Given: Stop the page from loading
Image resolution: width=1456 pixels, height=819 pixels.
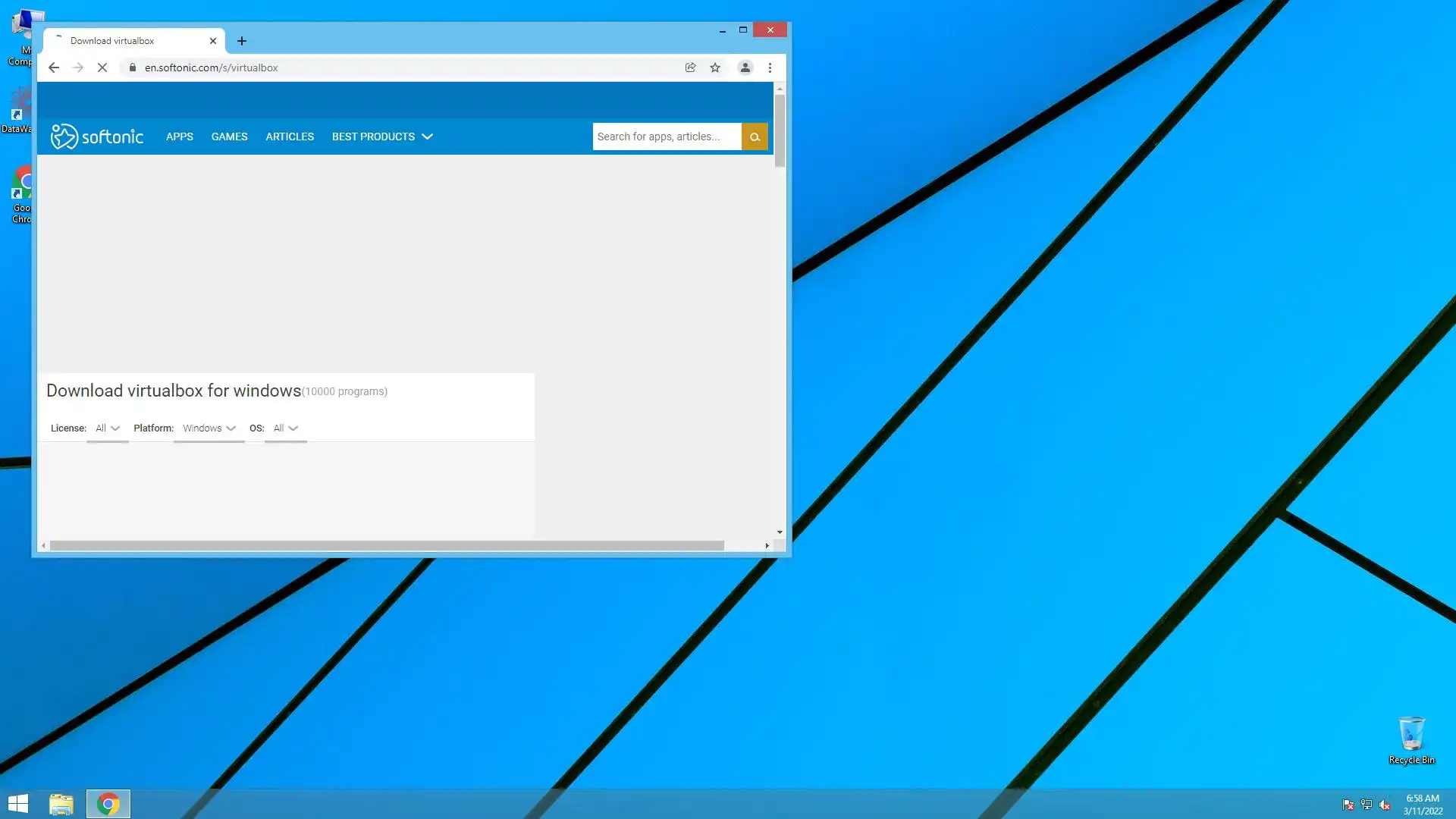Looking at the screenshot, I should 102,67.
